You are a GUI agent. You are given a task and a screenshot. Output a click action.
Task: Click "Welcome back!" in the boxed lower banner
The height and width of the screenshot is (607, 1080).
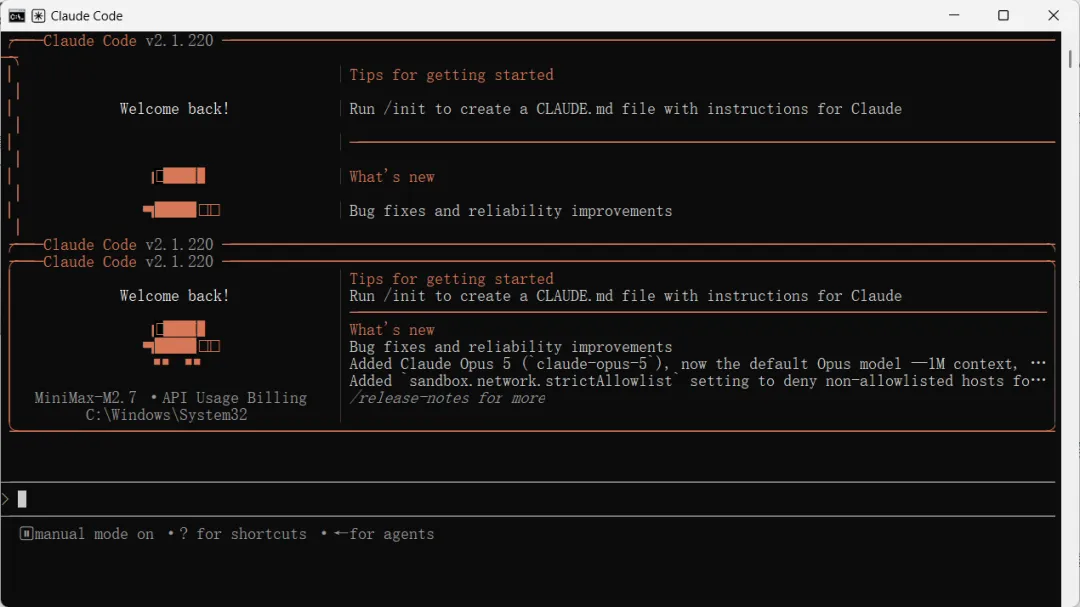(174, 296)
